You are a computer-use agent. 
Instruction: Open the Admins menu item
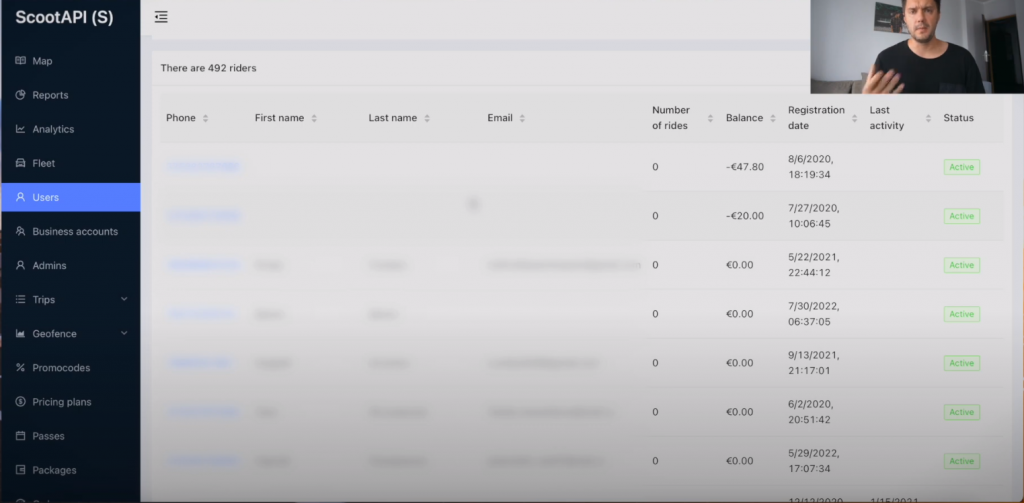(48, 265)
